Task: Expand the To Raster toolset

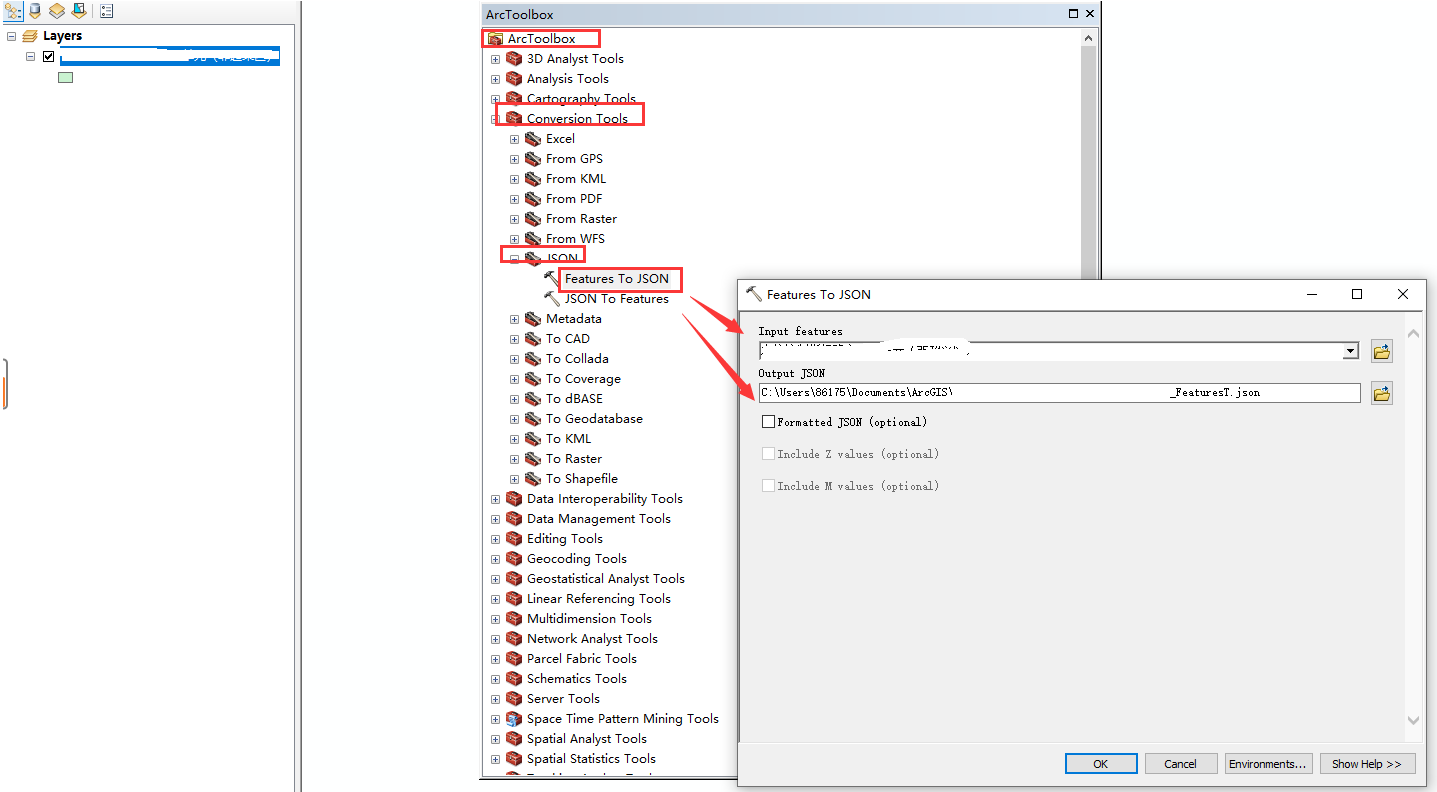Action: [x=514, y=459]
